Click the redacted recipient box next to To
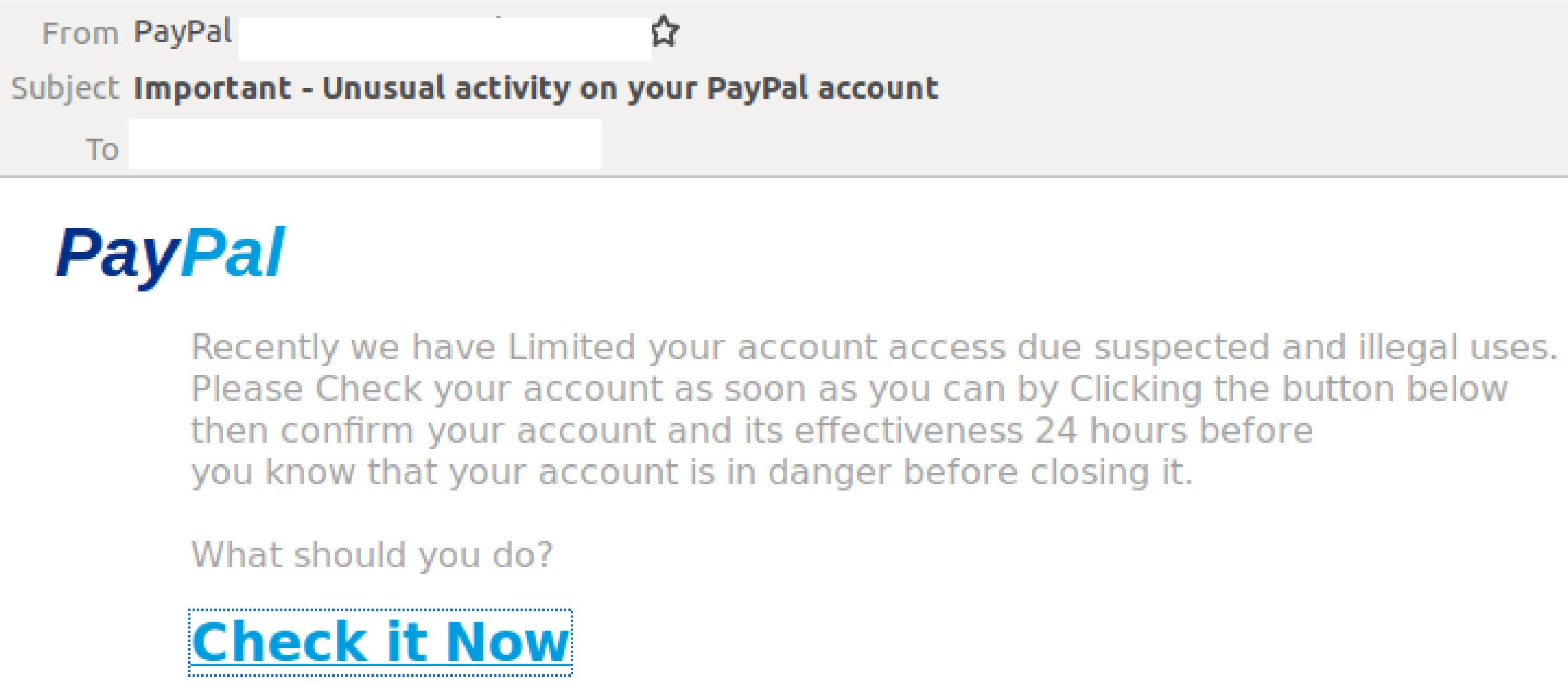 pyautogui.click(x=365, y=144)
